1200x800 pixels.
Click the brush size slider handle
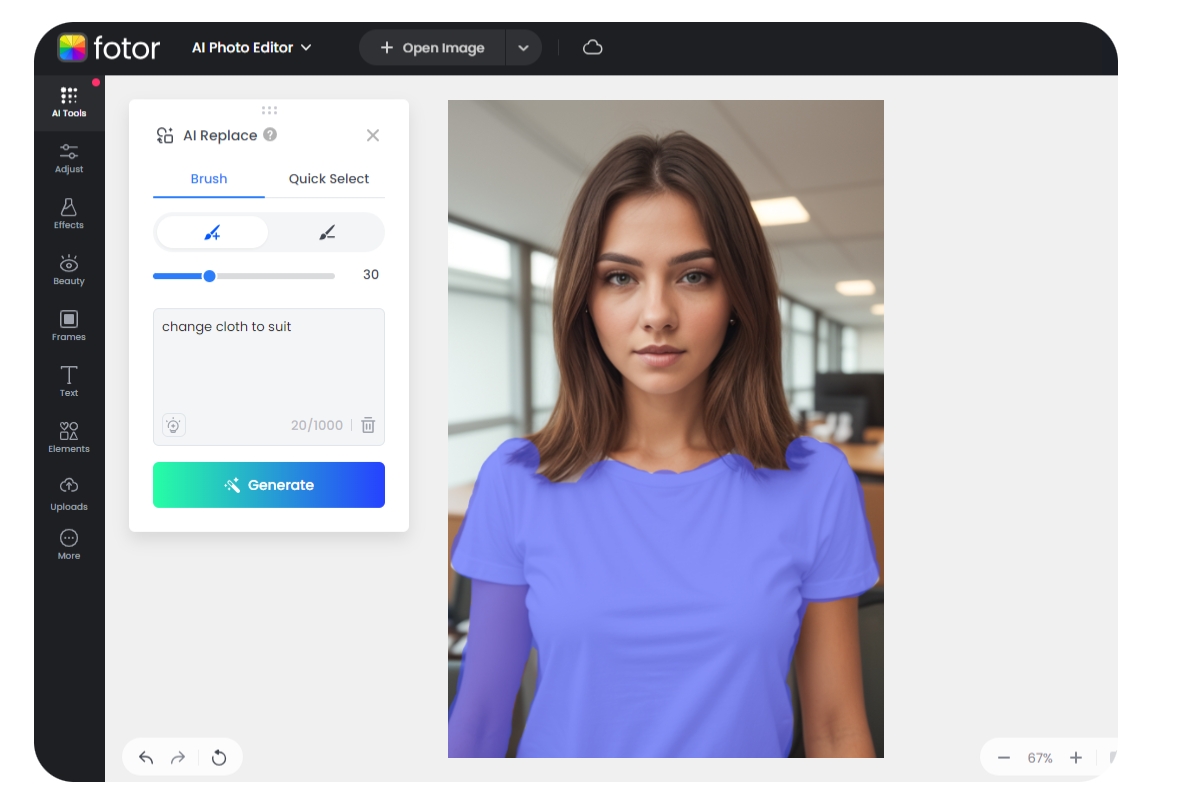pyautogui.click(x=209, y=276)
